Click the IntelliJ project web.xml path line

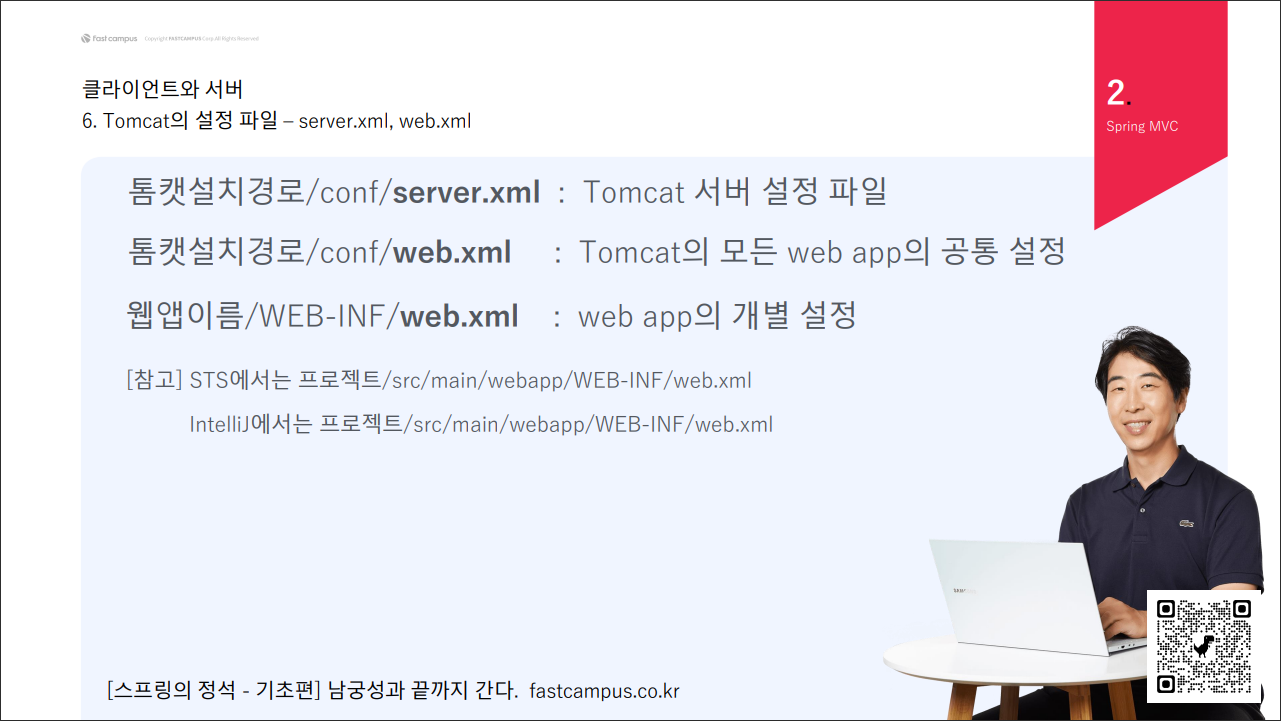point(481,424)
